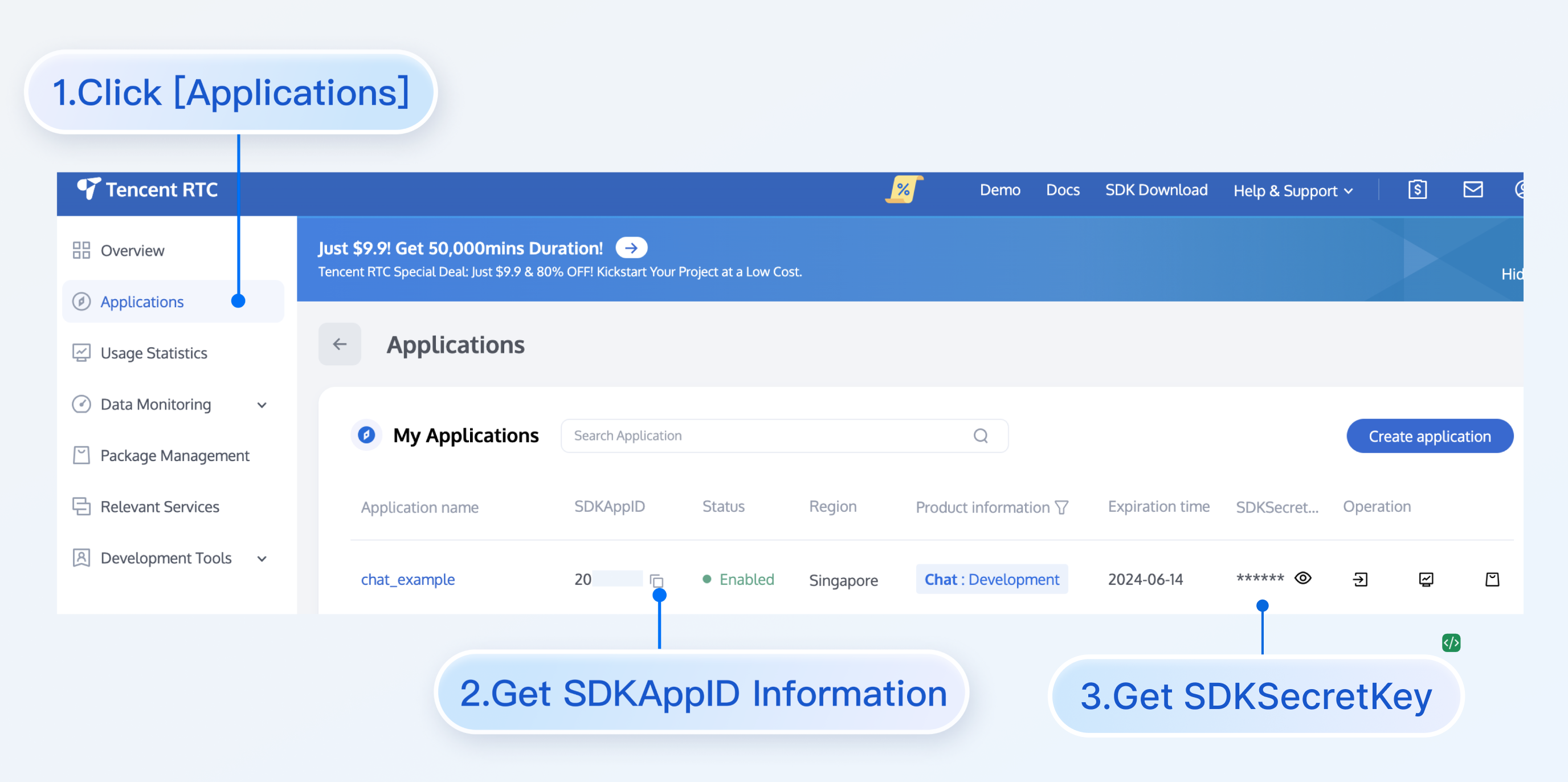1568x782 pixels.
Task: Select Package Management in the sidebar
Action: coord(175,455)
